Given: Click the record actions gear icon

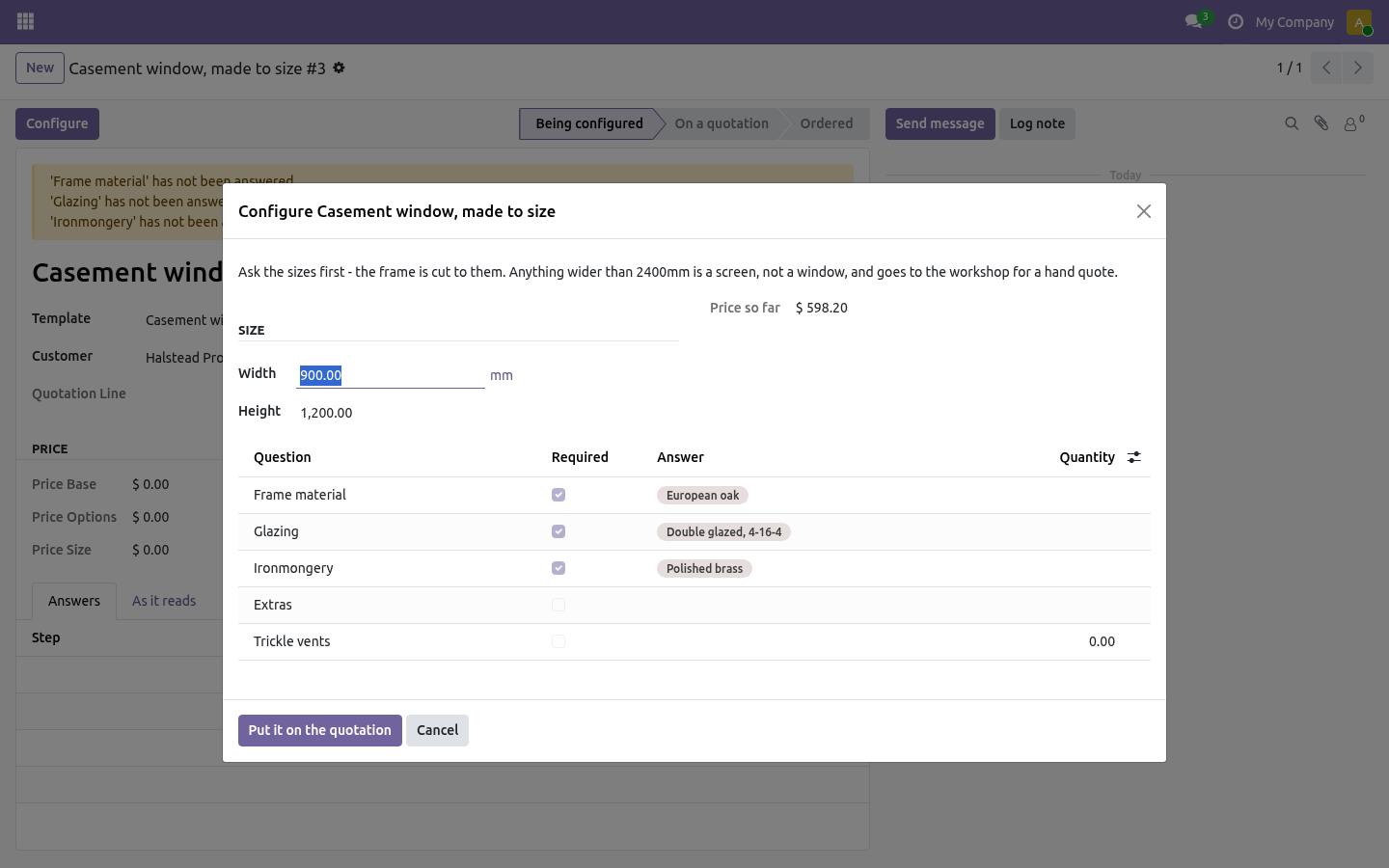Looking at the screenshot, I should coord(339,68).
